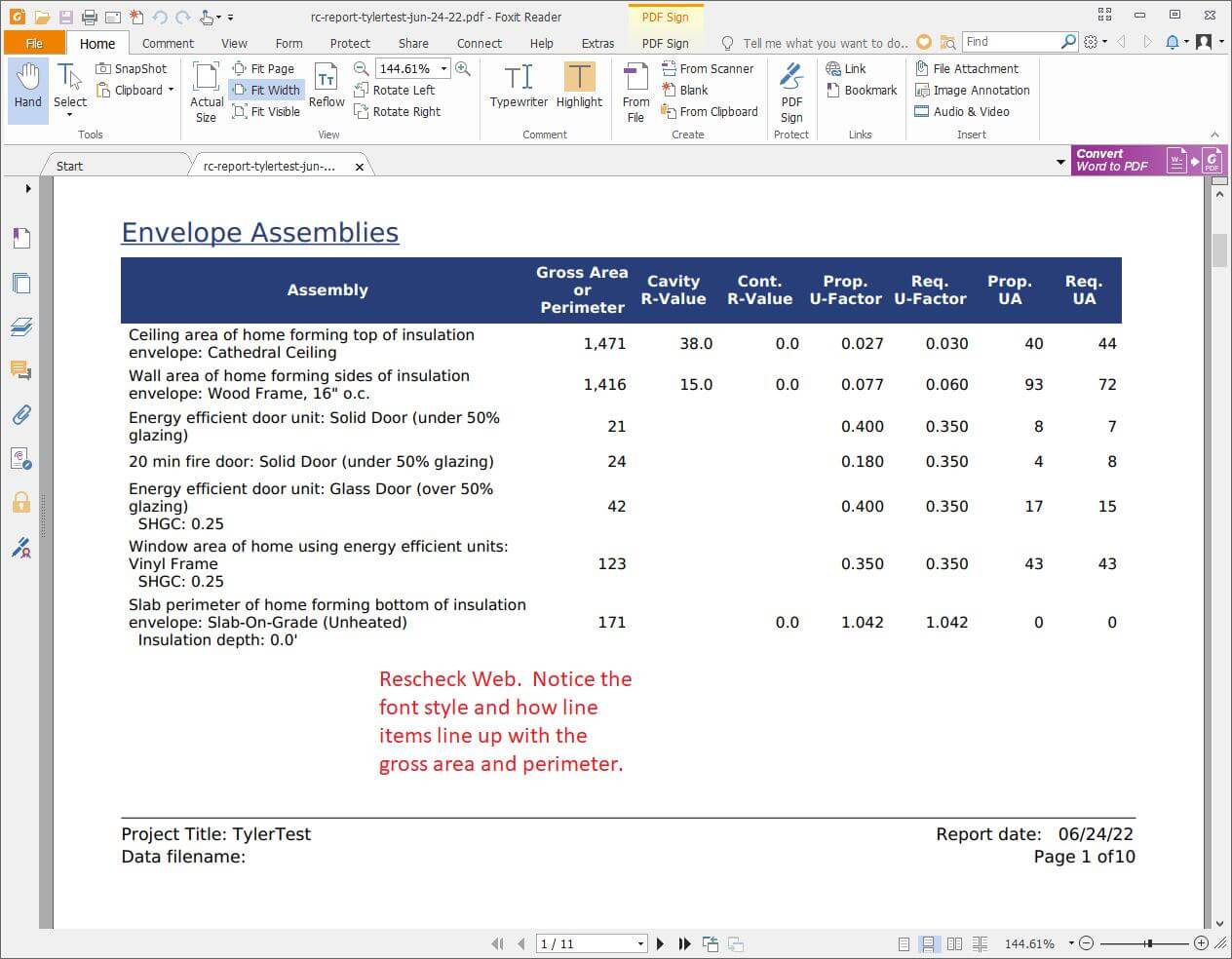The width and height of the screenshot is (1232, 959).
Task: Click the zoom slider in status bar
Action: pos(1148,943)
